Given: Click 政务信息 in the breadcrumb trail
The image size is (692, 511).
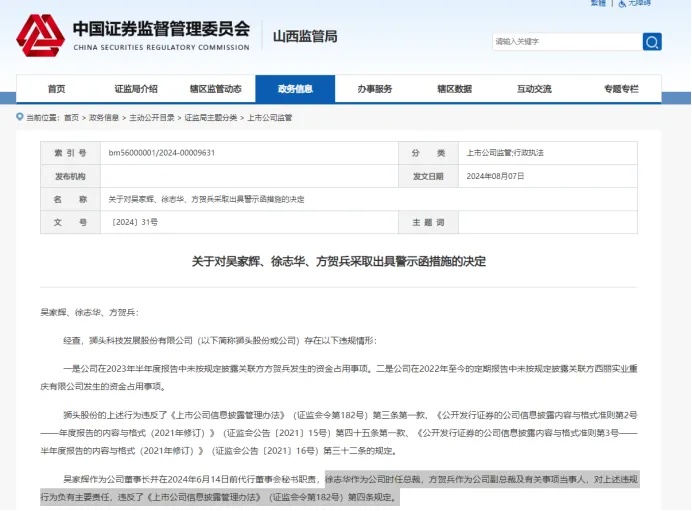Looking at the screenshot, I should (104, 118).
